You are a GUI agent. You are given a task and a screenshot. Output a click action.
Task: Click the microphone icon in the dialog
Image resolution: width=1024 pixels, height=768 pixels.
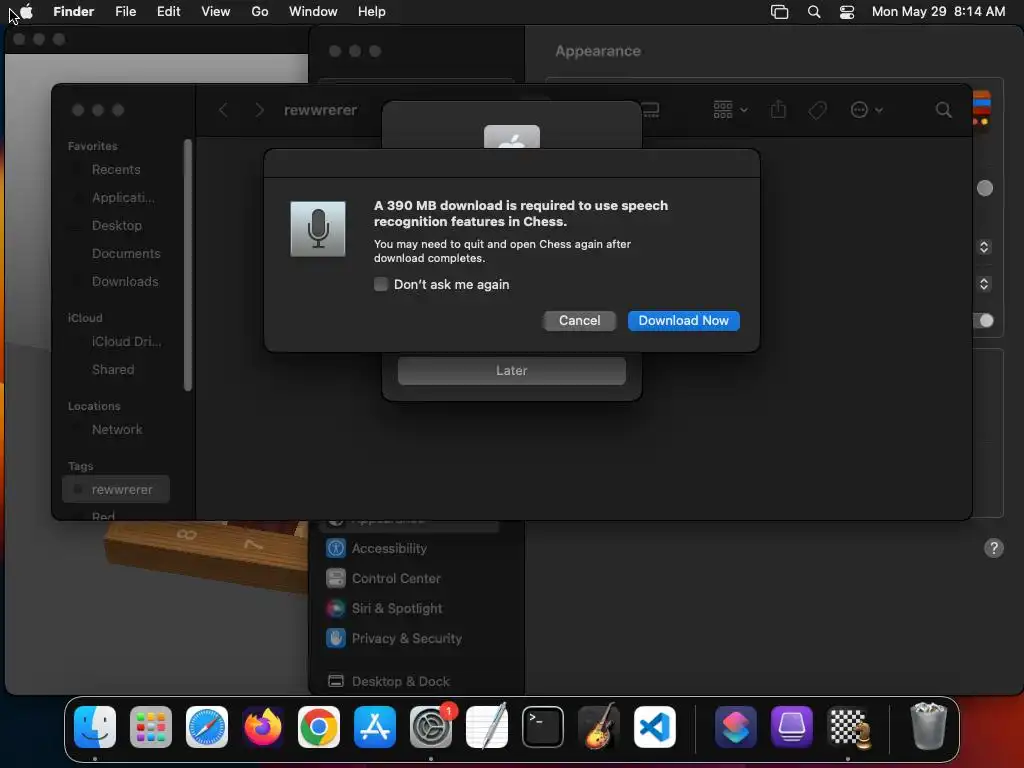tap(318, 229)
